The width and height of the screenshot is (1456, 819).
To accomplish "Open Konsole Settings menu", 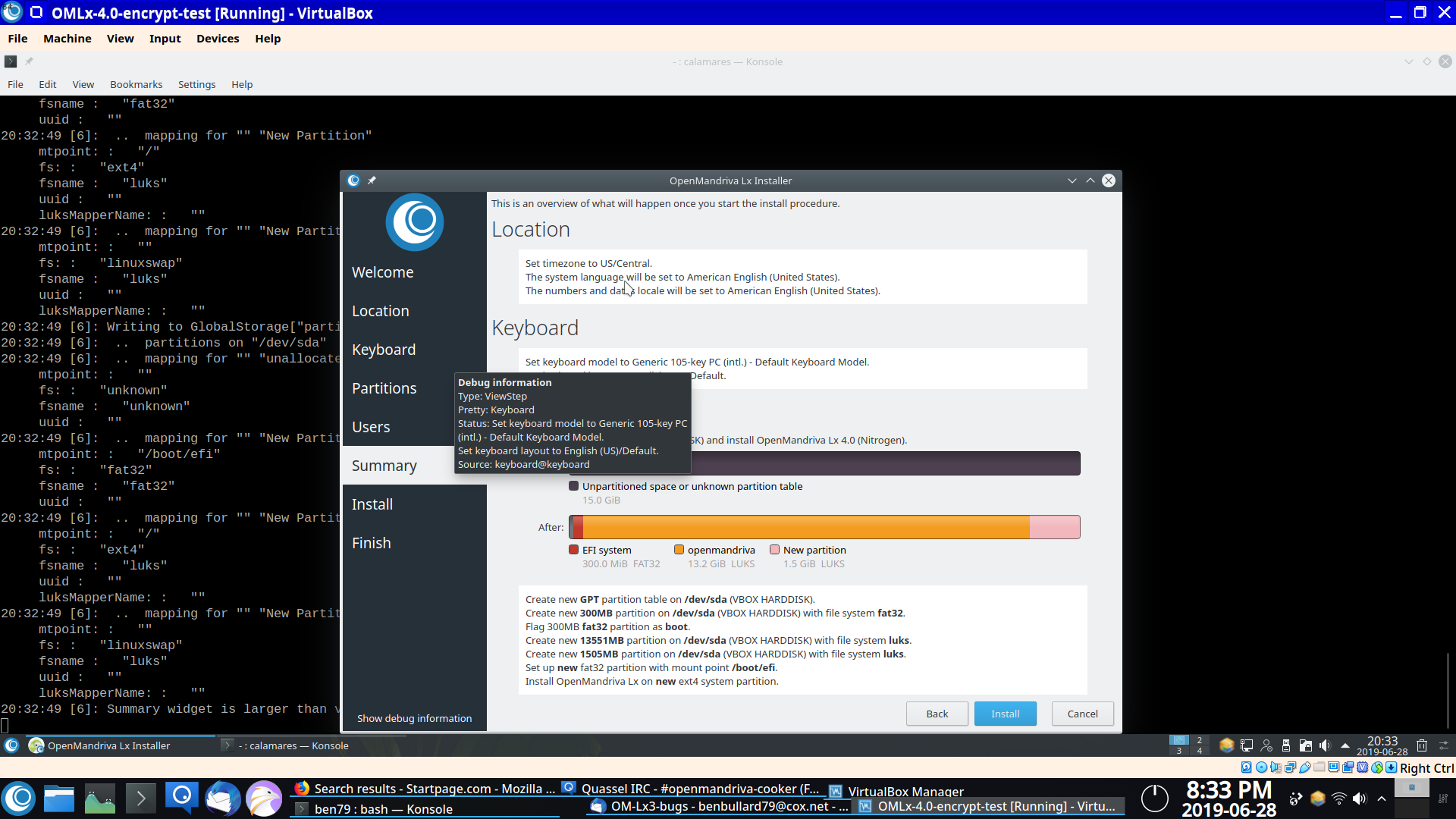I will 196,84.
